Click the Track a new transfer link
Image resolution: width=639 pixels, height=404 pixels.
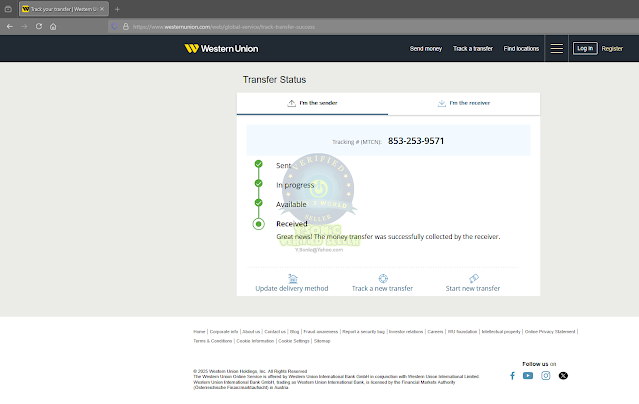[382, 288]
